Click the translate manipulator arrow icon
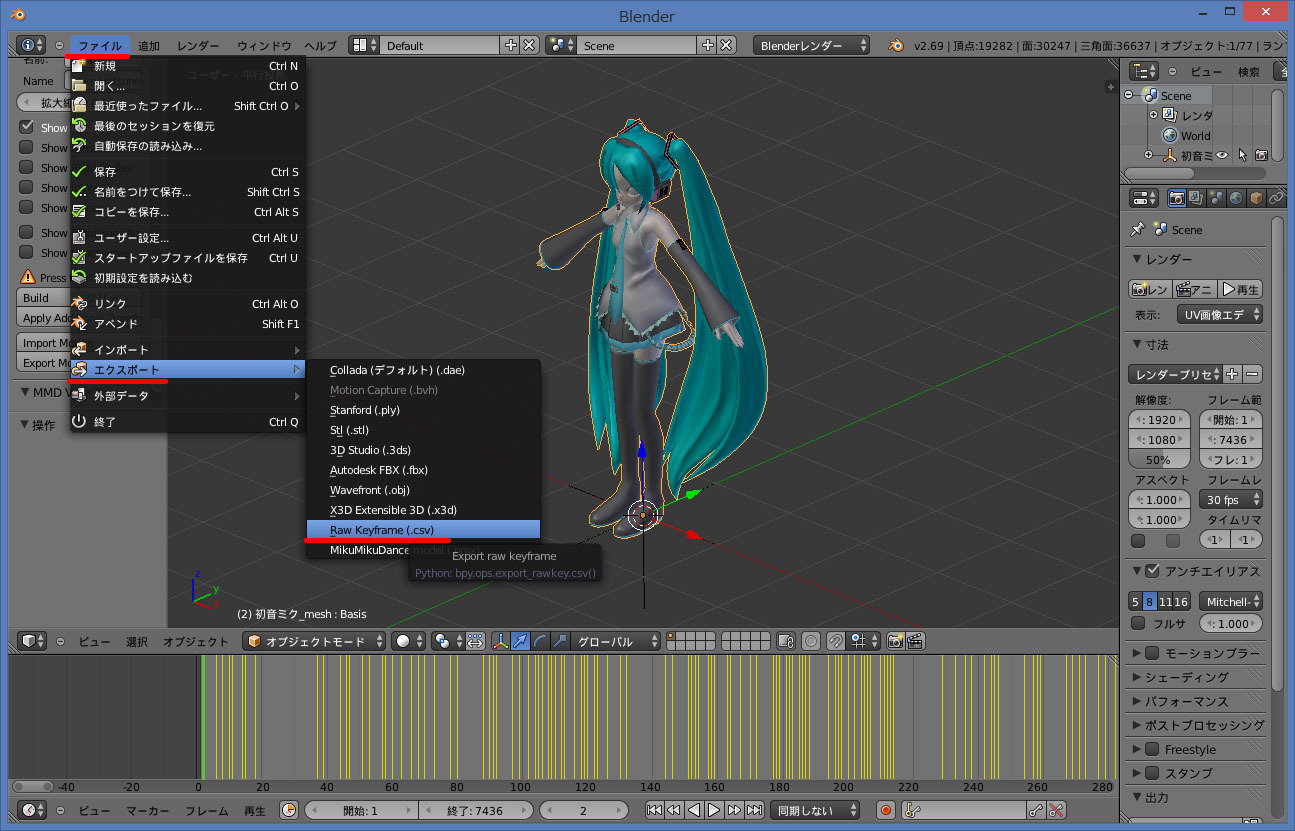Screen dimensions: 1295x831 [x=520, y=641]
